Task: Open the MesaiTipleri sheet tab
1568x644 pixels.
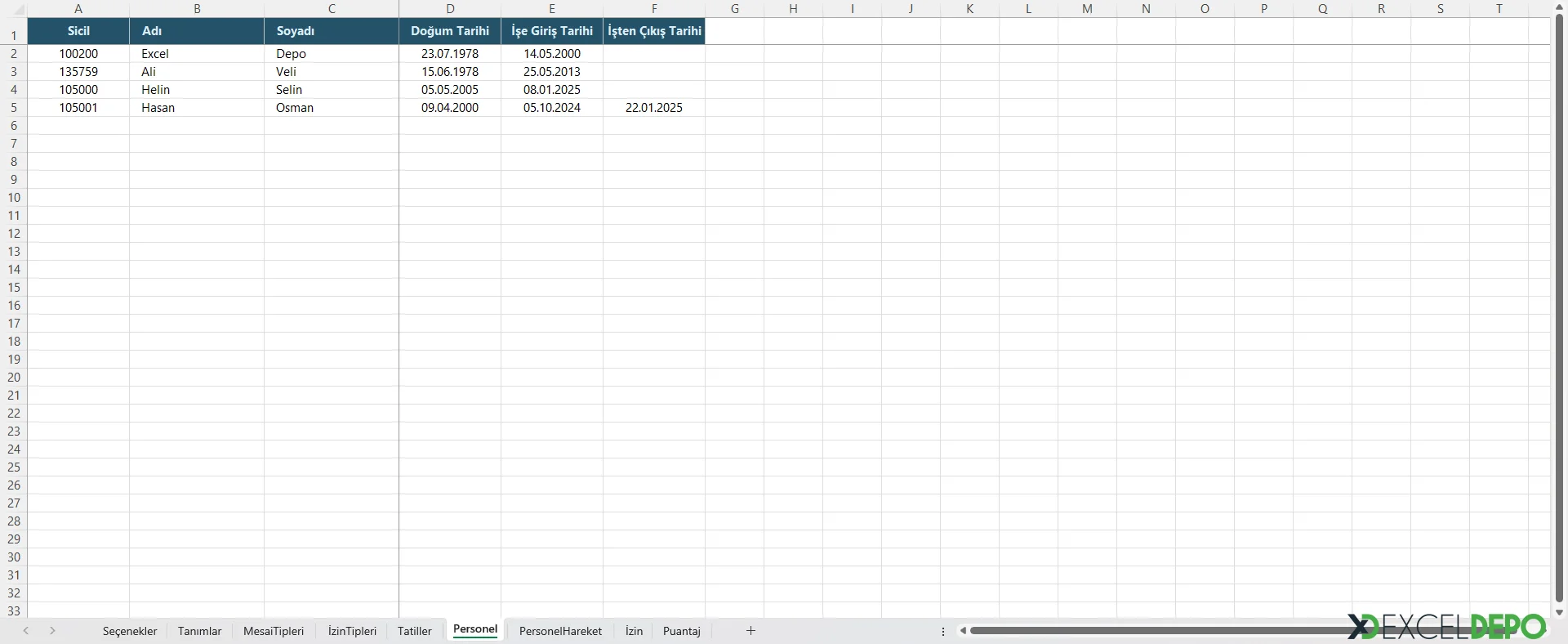Action: pos(274,631)
